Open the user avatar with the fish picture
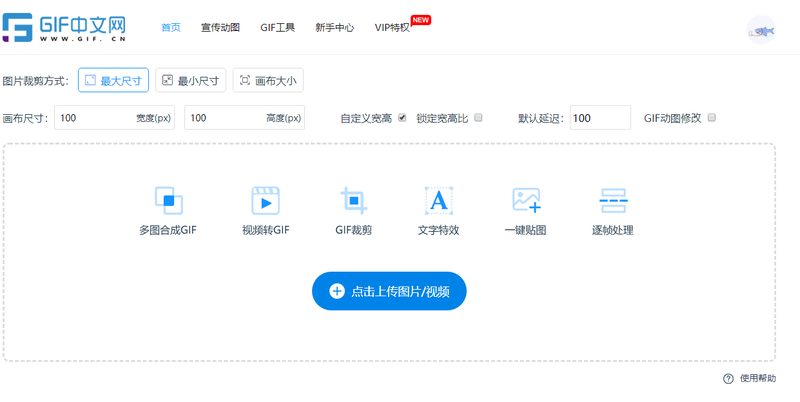 (761, 30)
